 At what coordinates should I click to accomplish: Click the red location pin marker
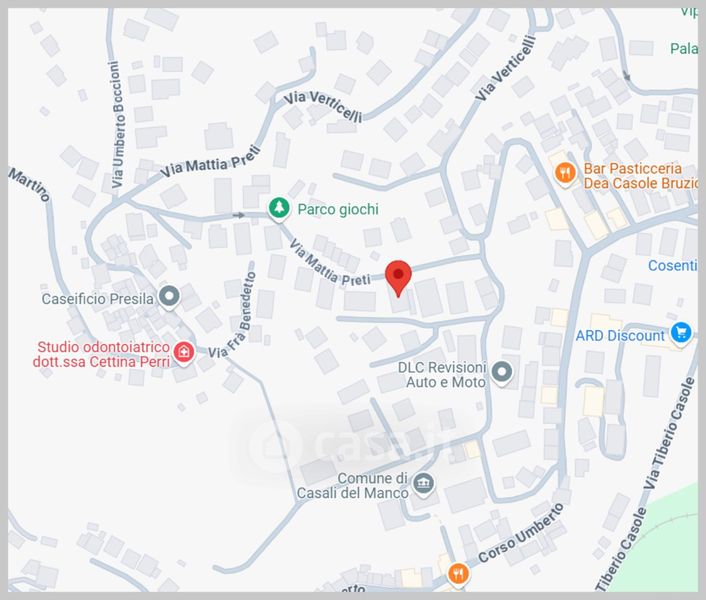pyautogui.click(x=398, y=278)
